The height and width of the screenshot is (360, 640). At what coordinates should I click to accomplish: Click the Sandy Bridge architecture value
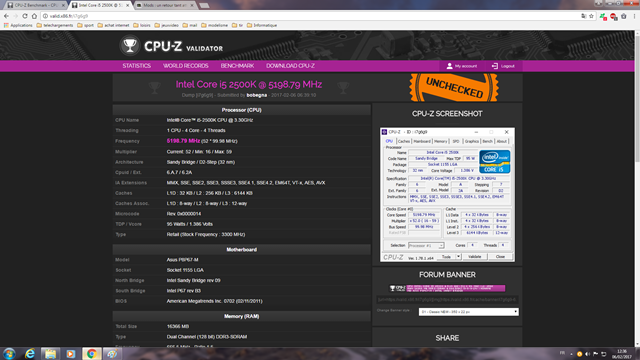[x=200, y=162]
